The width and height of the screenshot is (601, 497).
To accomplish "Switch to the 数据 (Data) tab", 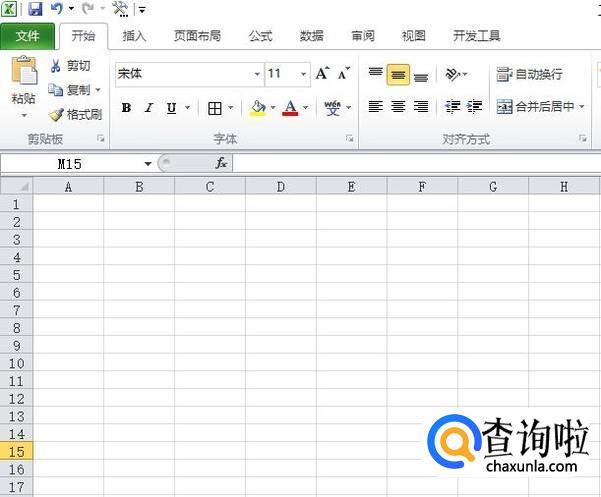I will pos(312,36).
